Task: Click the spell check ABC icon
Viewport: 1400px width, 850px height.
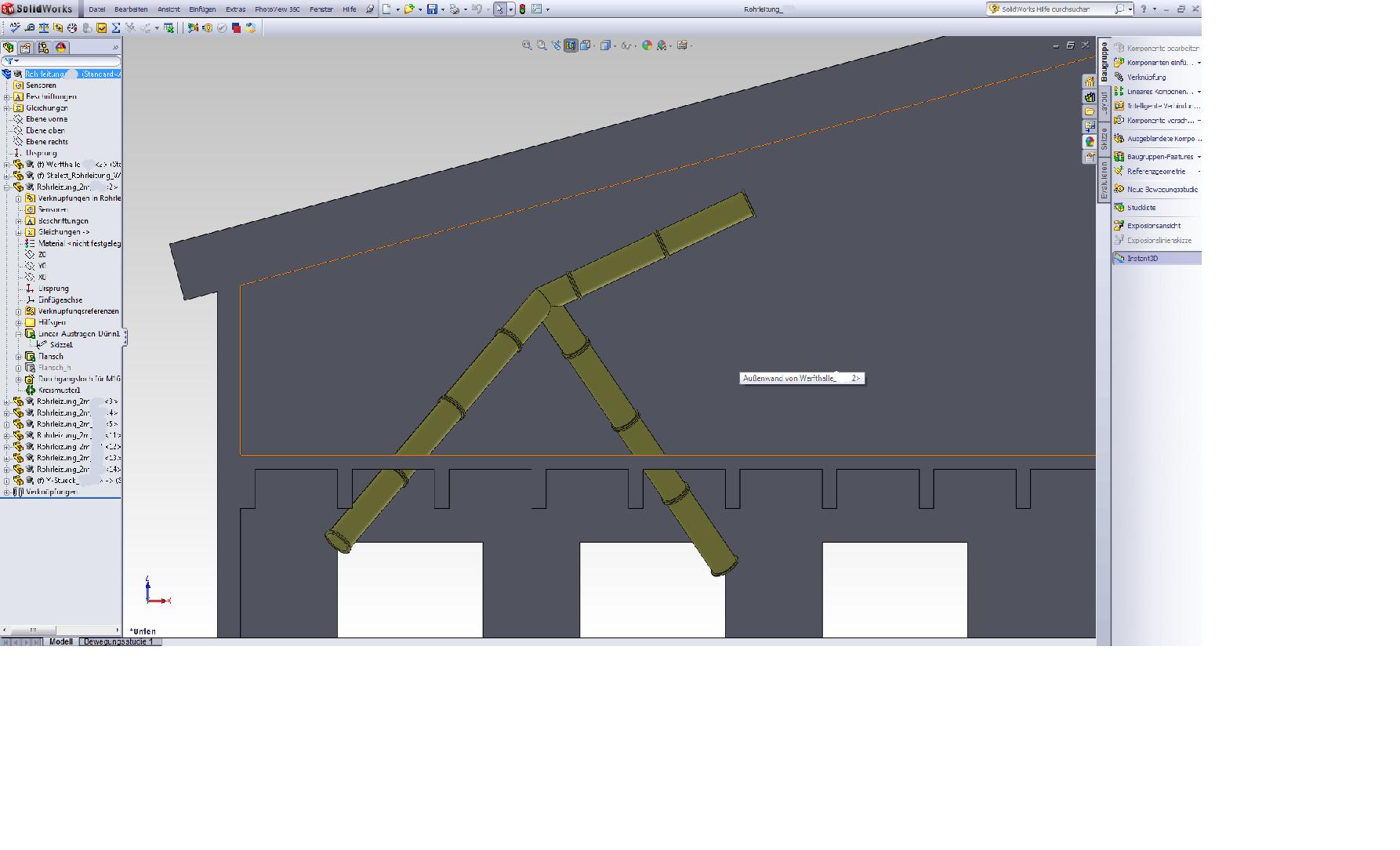Action: (15, 27)
